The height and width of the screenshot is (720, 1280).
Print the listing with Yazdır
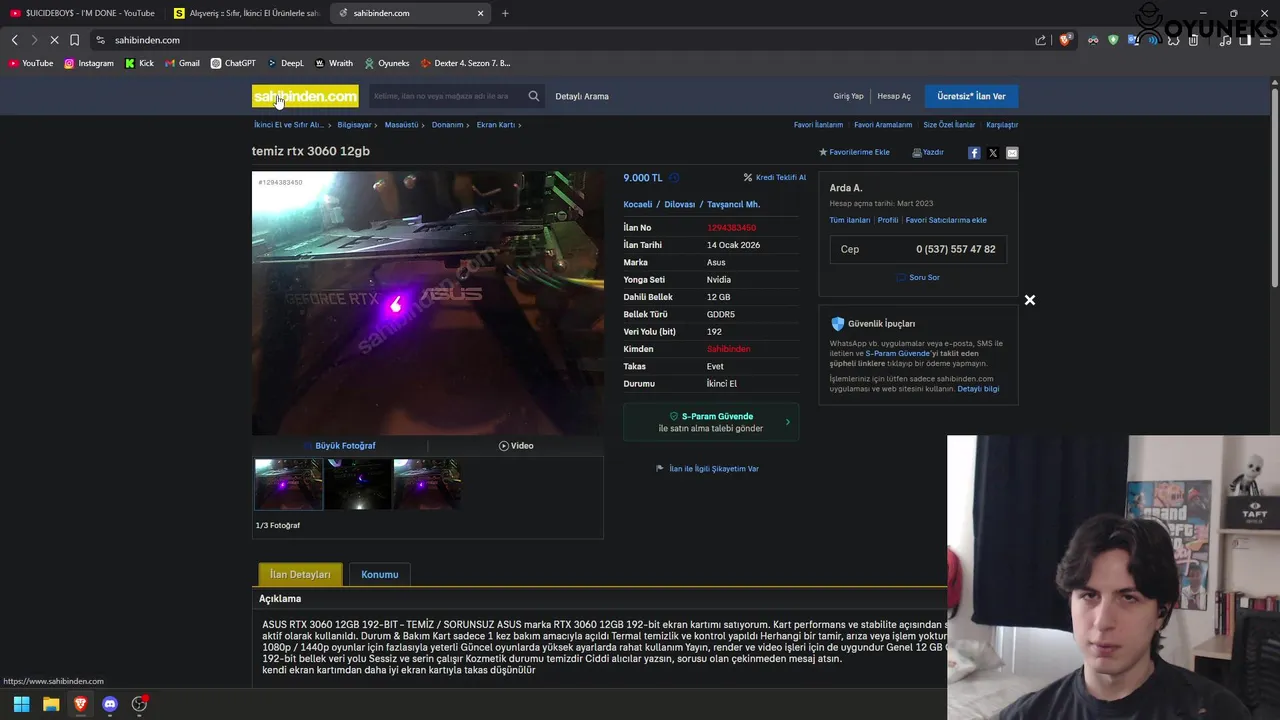928,152
